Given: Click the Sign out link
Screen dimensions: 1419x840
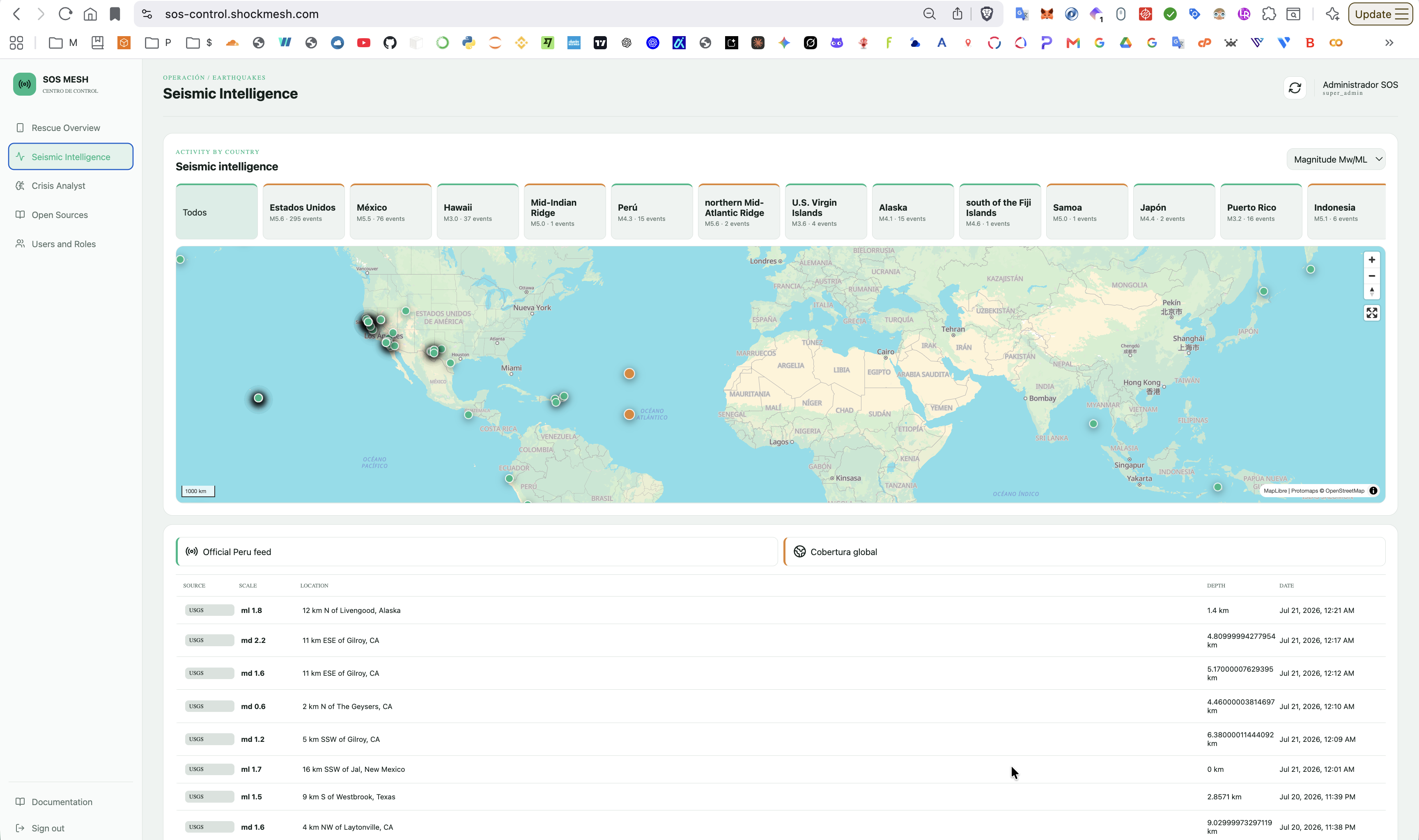Looking at the screenshot, I should tap(48, 828).
